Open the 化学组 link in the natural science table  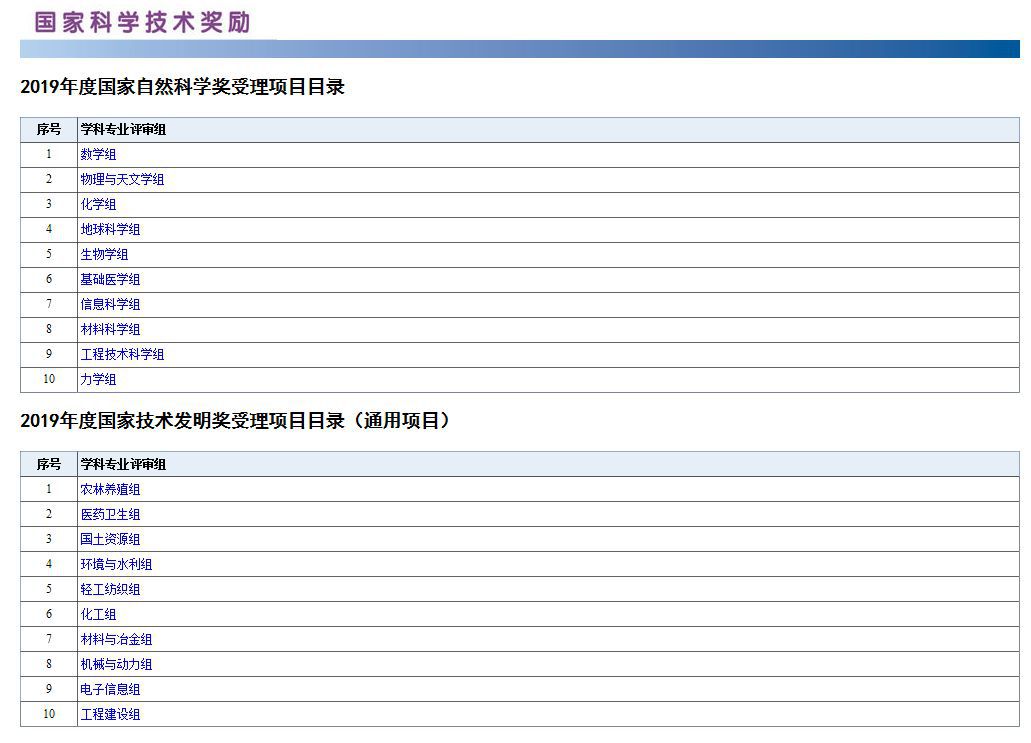click(96, 205)
